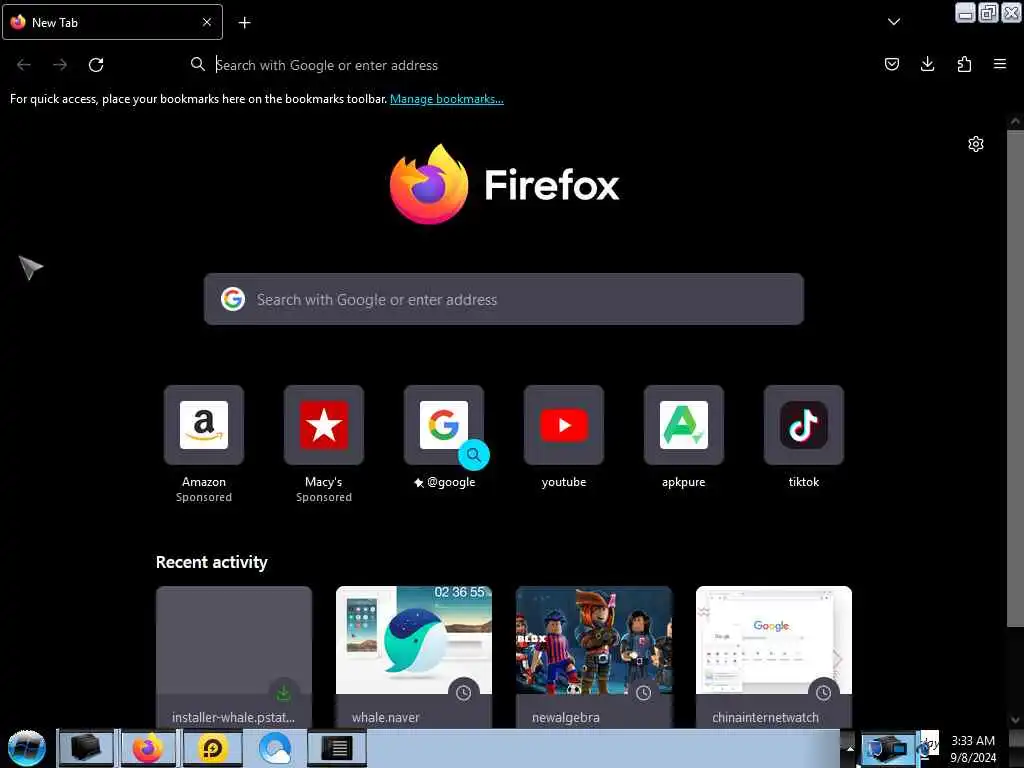Click the Recent activity heading

pyautogui.click(x=212, y=562)
